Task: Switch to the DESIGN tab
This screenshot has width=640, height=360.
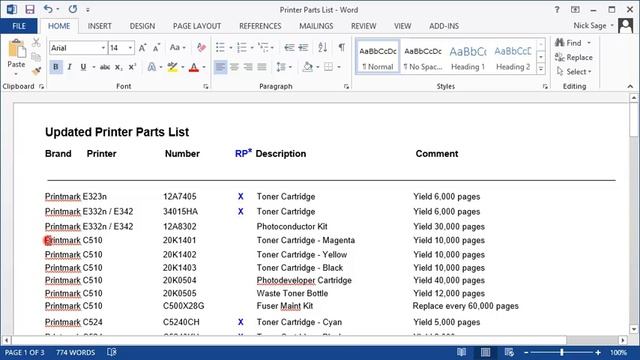Action: pyautogui.click(x=142, y=26)
